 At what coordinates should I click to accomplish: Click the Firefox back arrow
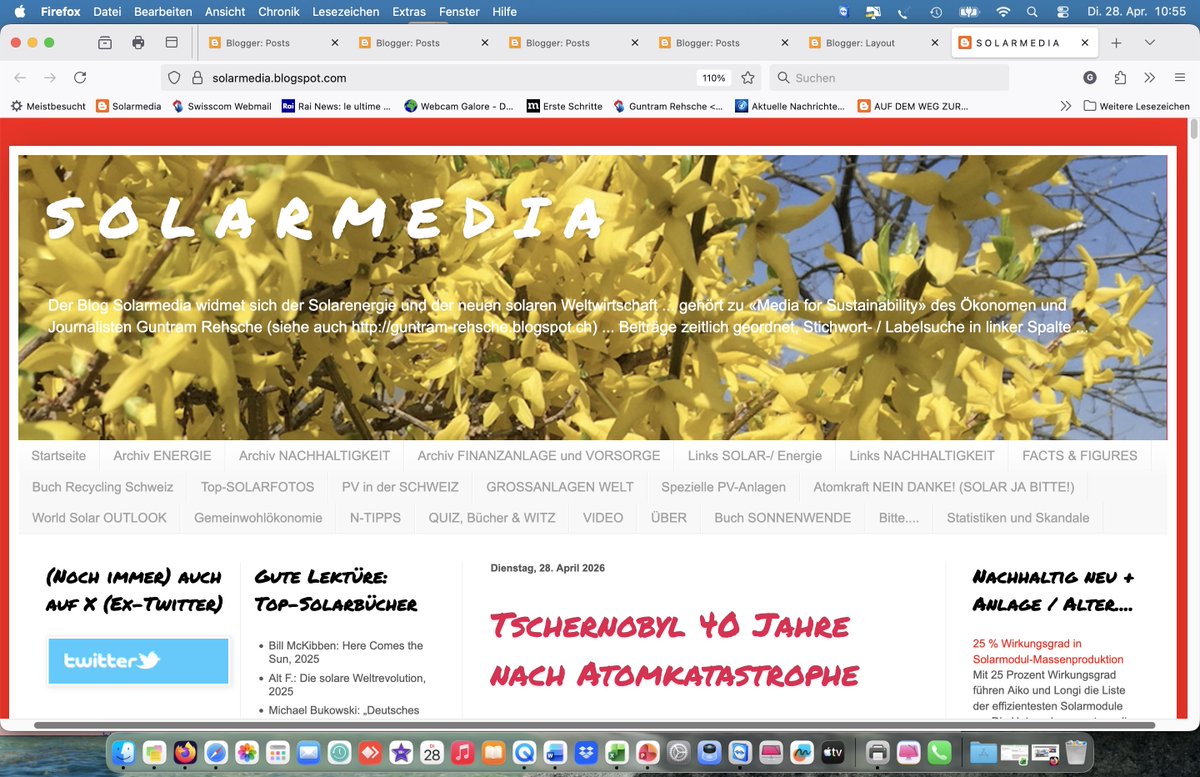pyautogui.click(x=21, y=78)
